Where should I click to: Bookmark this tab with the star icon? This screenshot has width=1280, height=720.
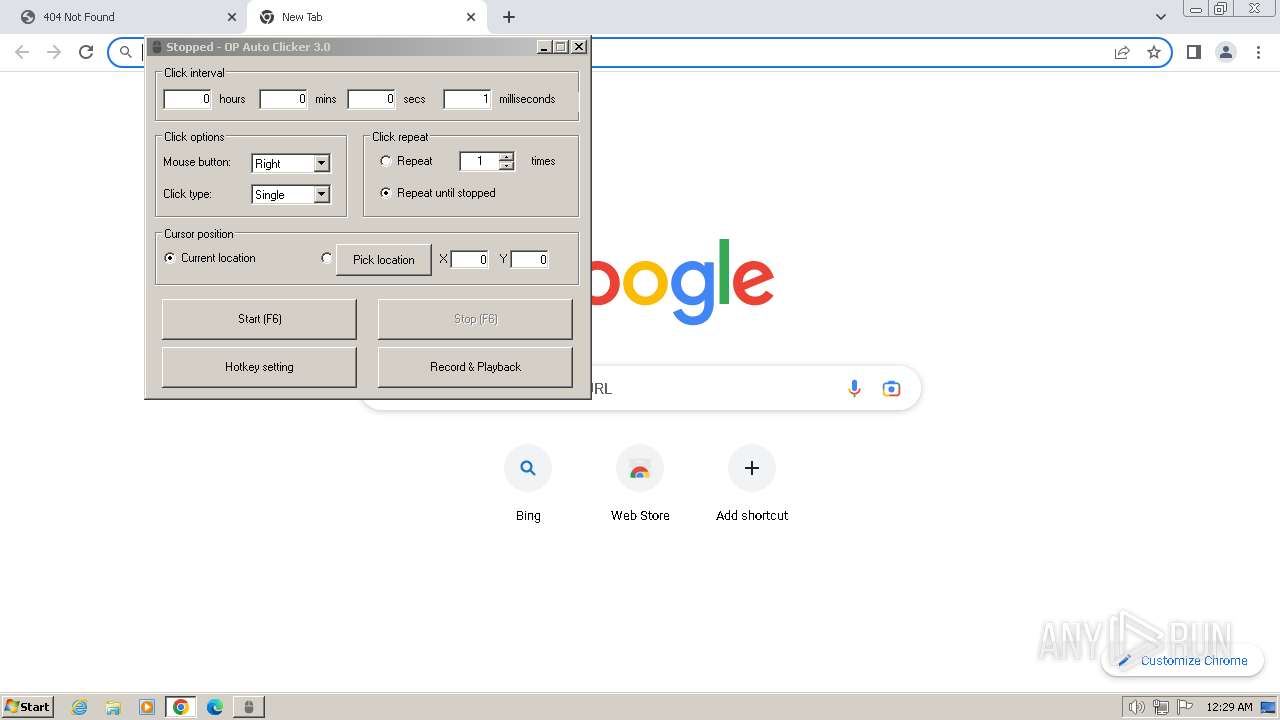1154,52
